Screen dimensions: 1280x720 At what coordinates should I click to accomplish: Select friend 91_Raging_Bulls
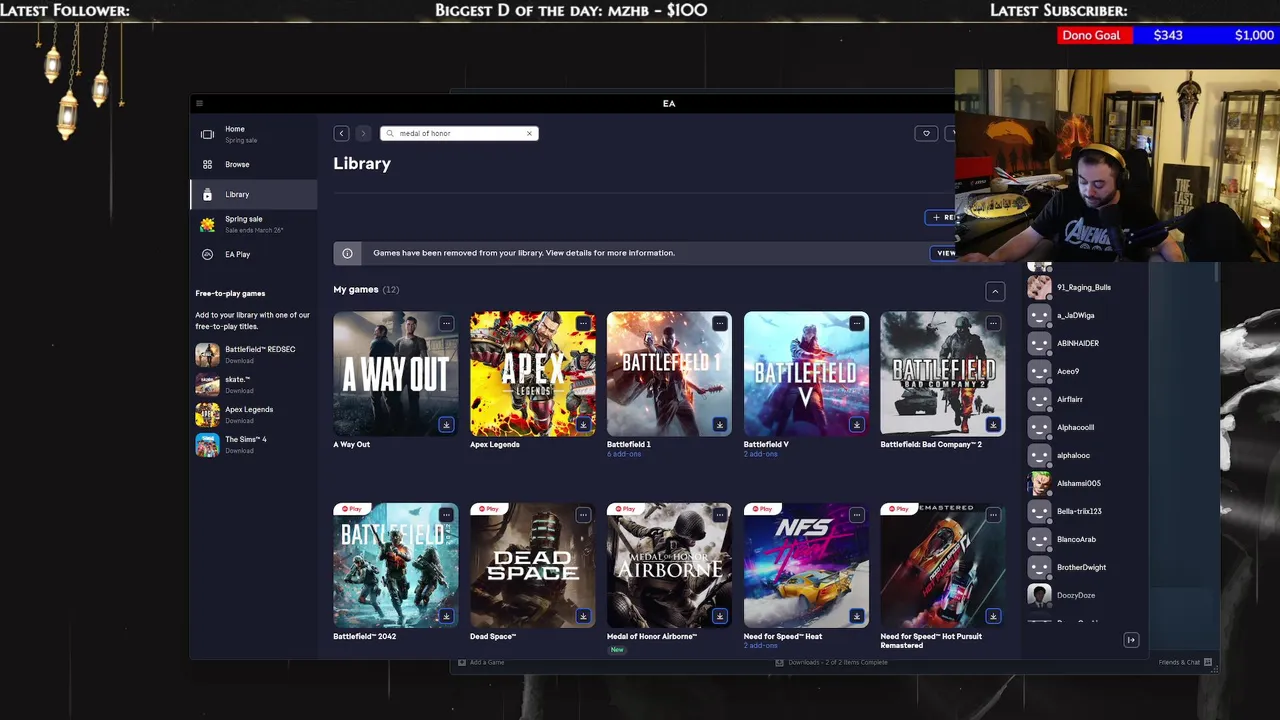(x=1085, y=287)
